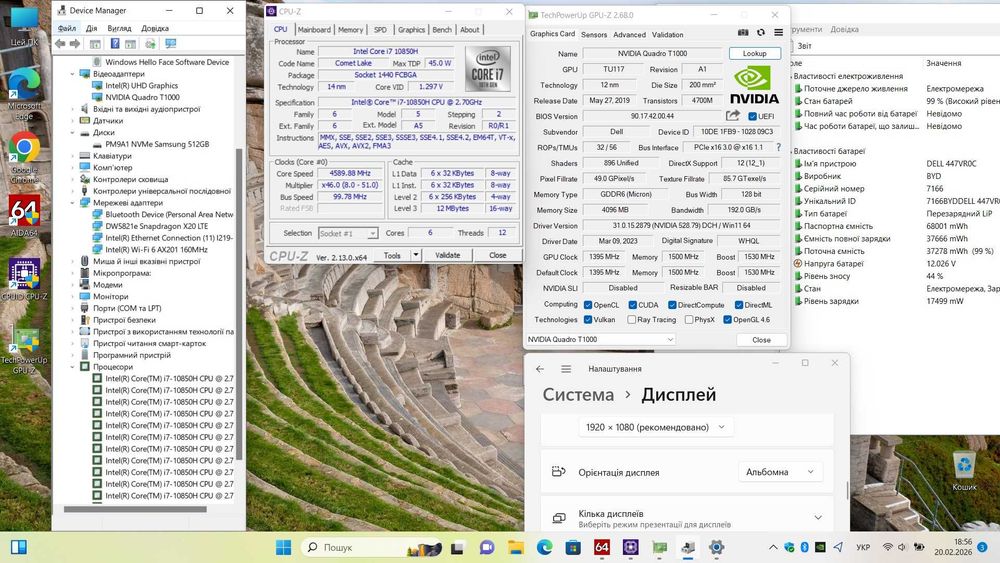Screen dimensions: 1000x563
Task: Take a GPU-Z screenshot with camera icon
Action: coord(743,33)
